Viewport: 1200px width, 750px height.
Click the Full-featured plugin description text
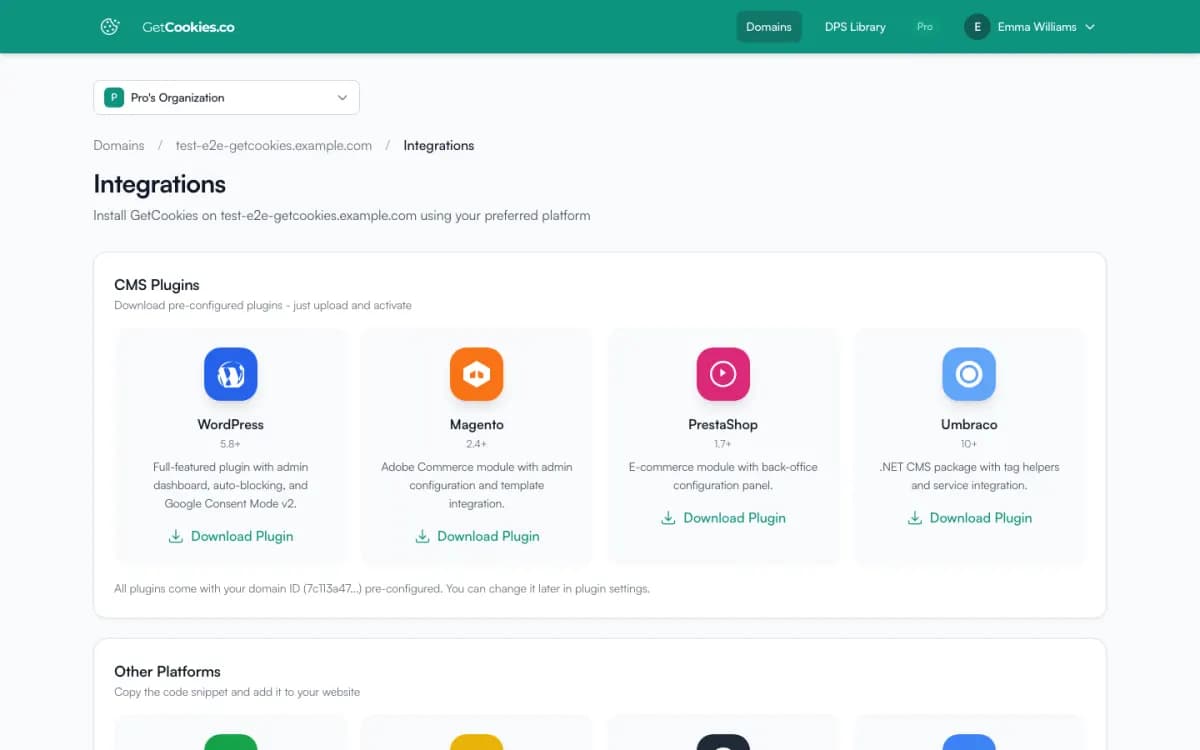[231, 485]
